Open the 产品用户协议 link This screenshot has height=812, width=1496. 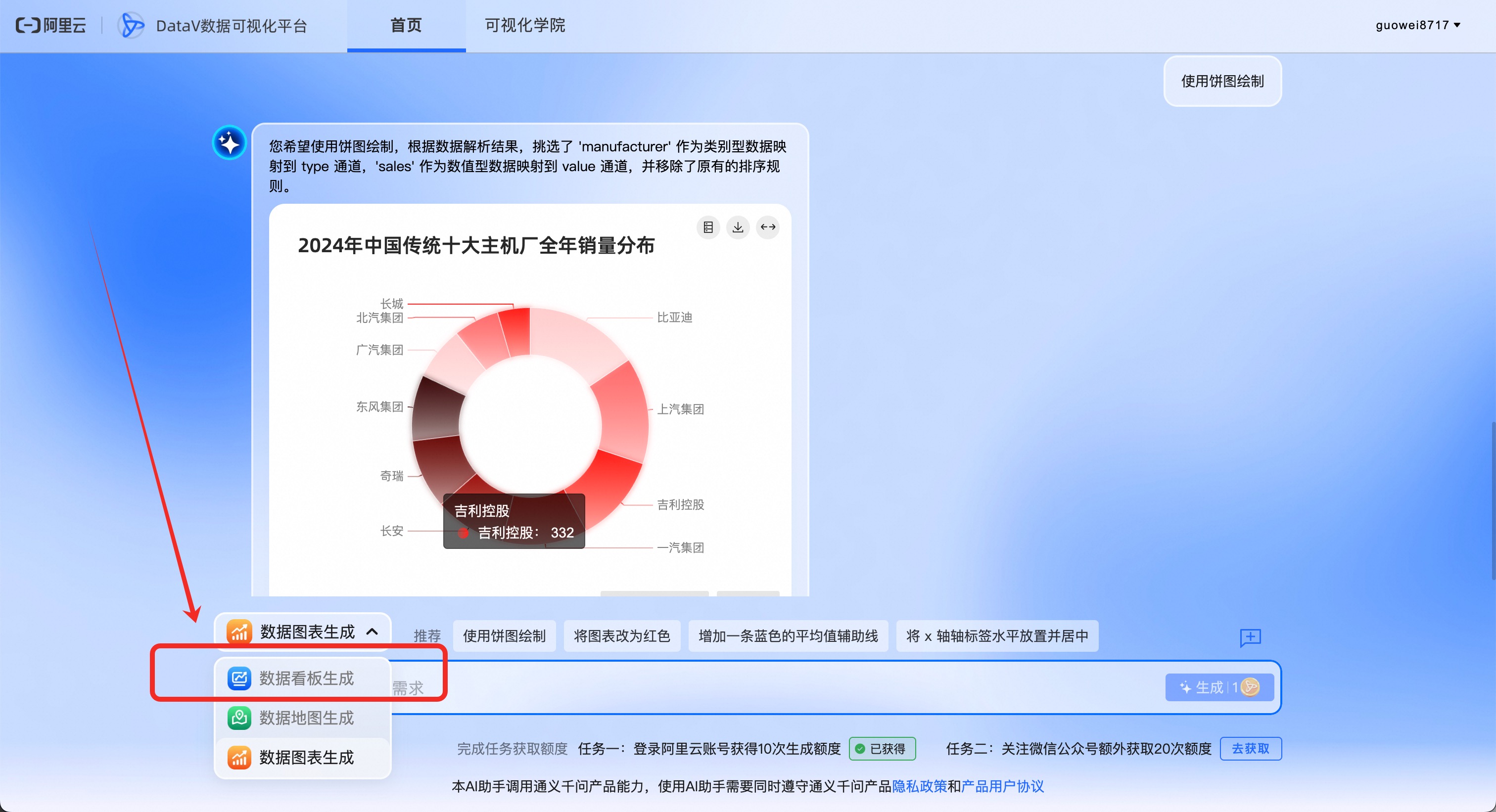point(1002,786)
